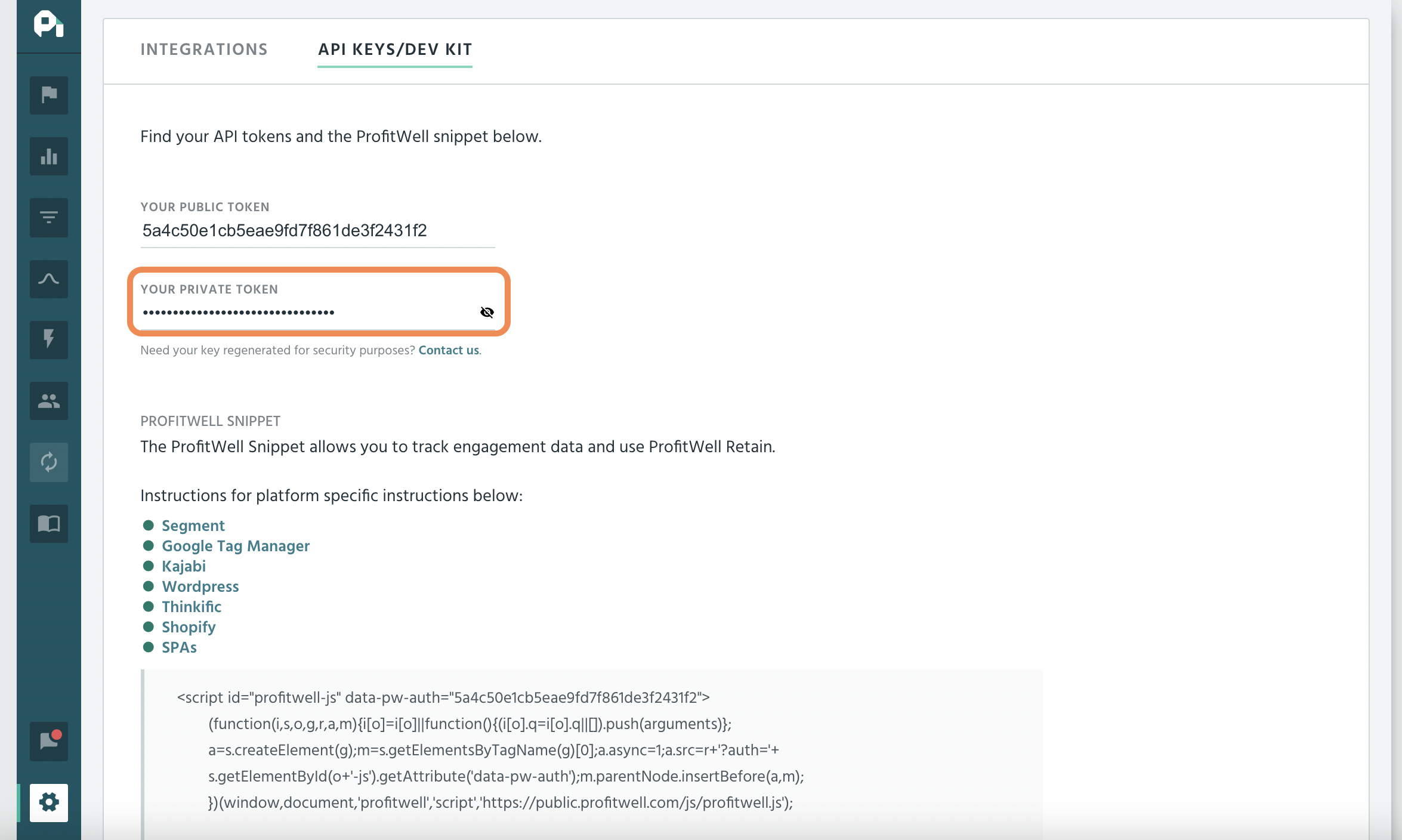Click 'Find your API tokens' intro text

pyautogui.click(x=341, y=137)
